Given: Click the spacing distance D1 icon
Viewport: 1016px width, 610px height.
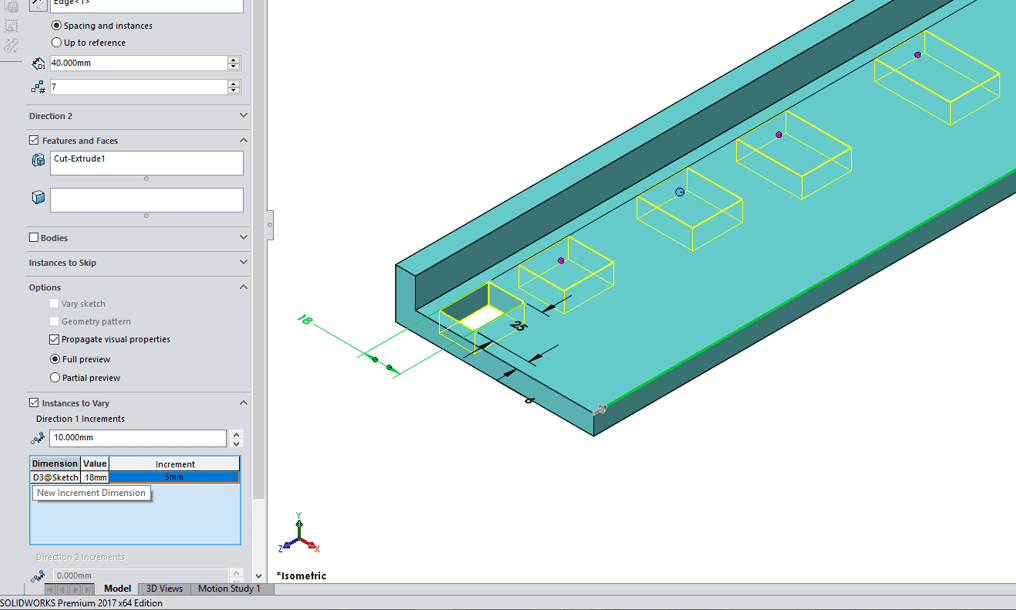Looking at the screenshot, I should pos(38,63).
